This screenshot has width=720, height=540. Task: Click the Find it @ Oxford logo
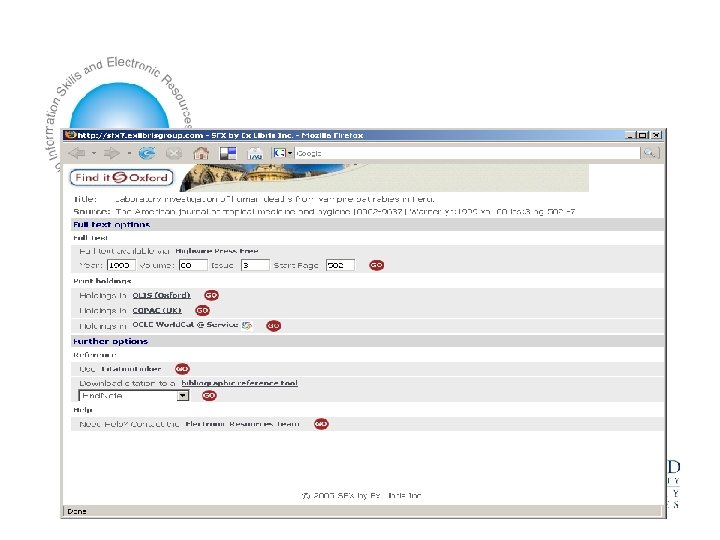[121, 178]
